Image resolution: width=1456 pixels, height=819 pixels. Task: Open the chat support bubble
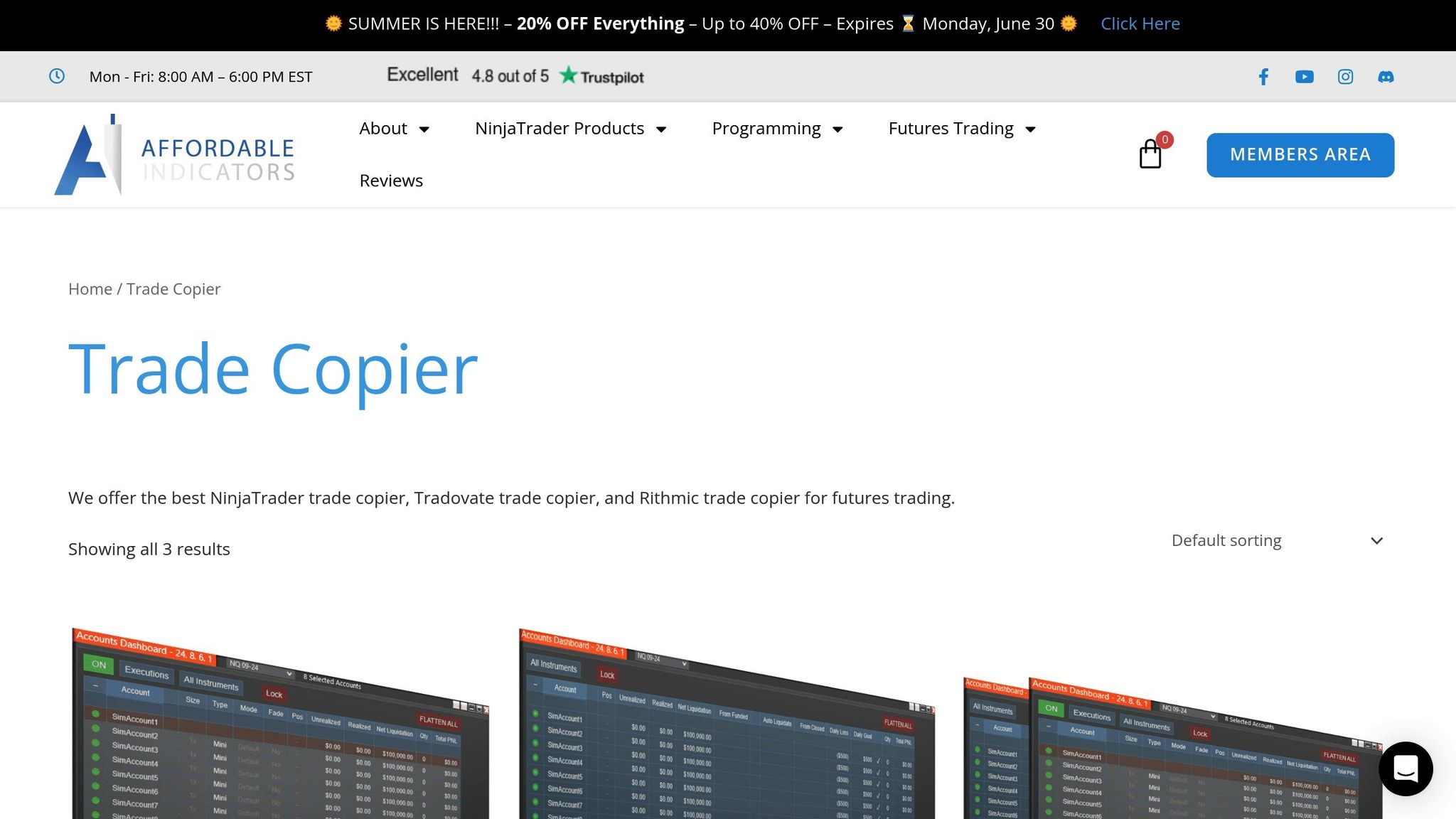pos(1406,769)
